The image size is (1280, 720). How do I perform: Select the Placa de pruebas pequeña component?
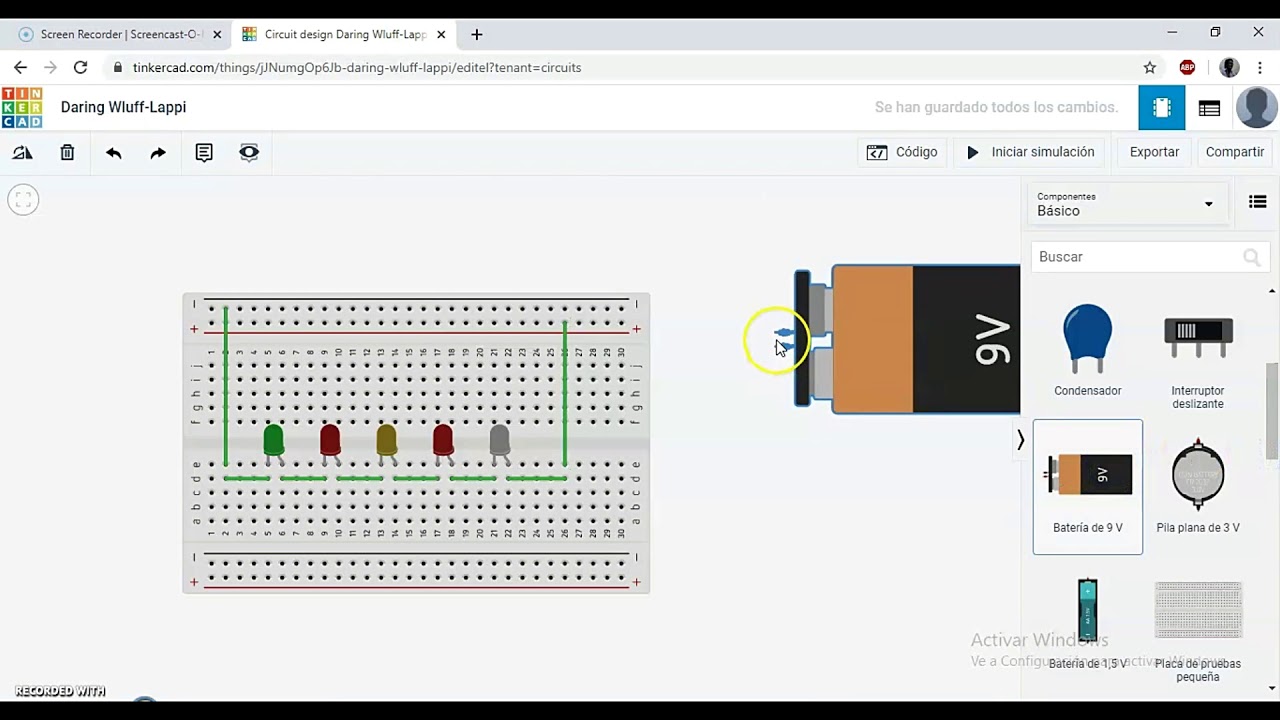[x=1198, y=630]
